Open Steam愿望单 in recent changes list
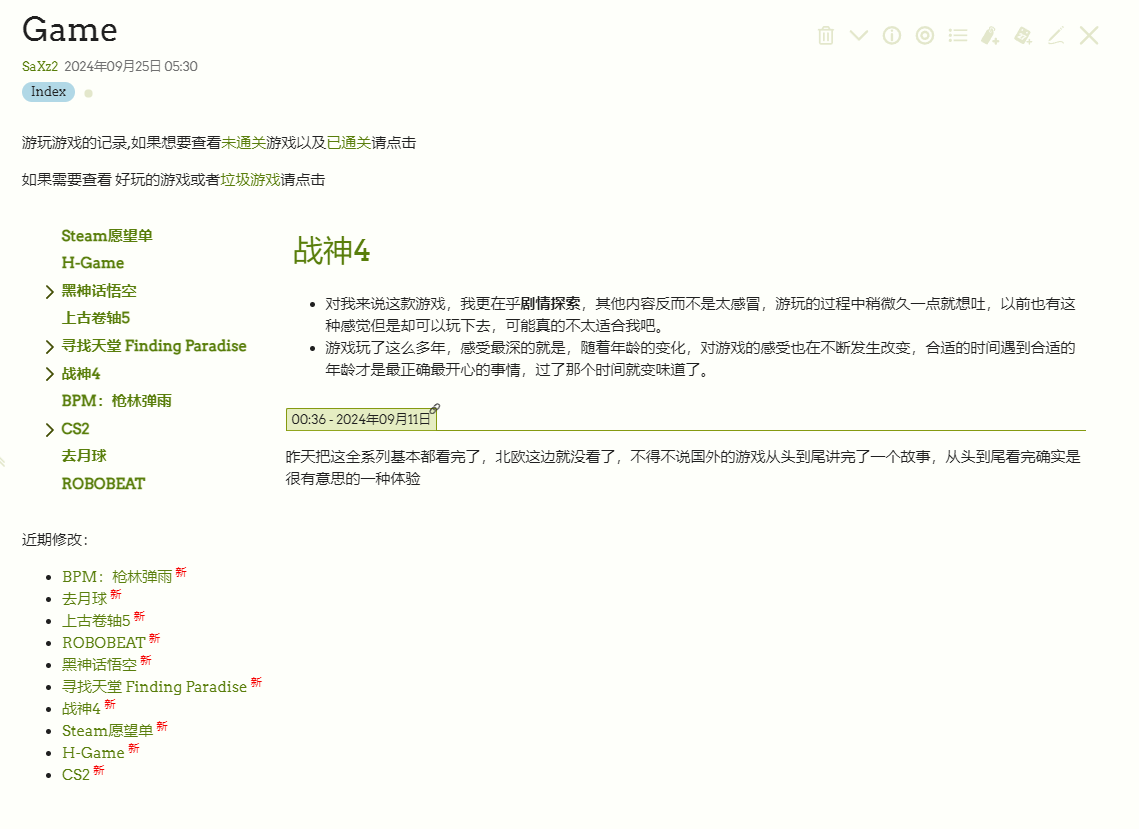This screenshot has height=829, width=1139. [x=108, y=731]
